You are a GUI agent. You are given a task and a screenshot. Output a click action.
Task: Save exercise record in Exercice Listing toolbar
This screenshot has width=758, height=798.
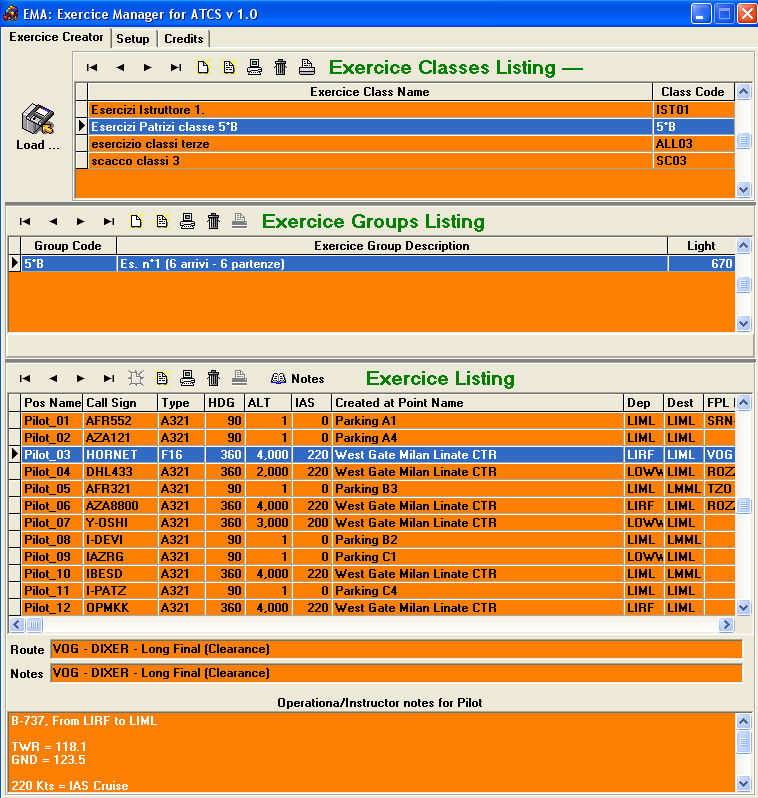pyautogui.click(x=187, y=378)
